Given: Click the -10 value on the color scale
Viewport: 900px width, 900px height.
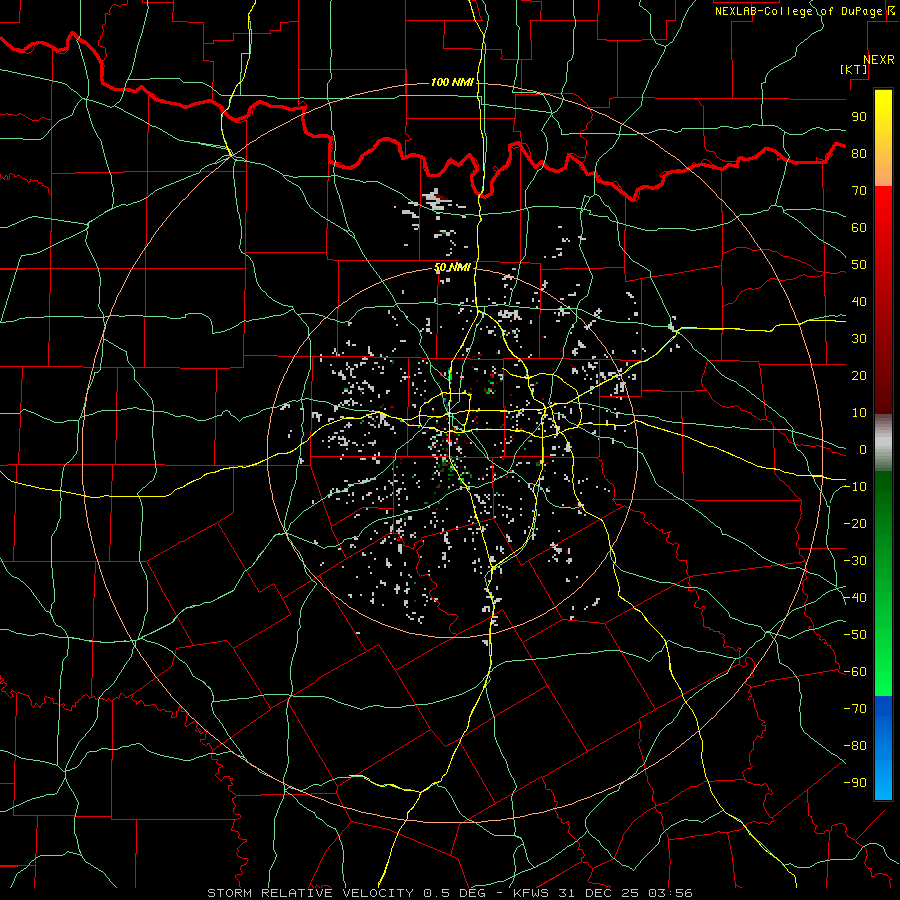Looking at the screenshot, I should [x=855, y=487].
